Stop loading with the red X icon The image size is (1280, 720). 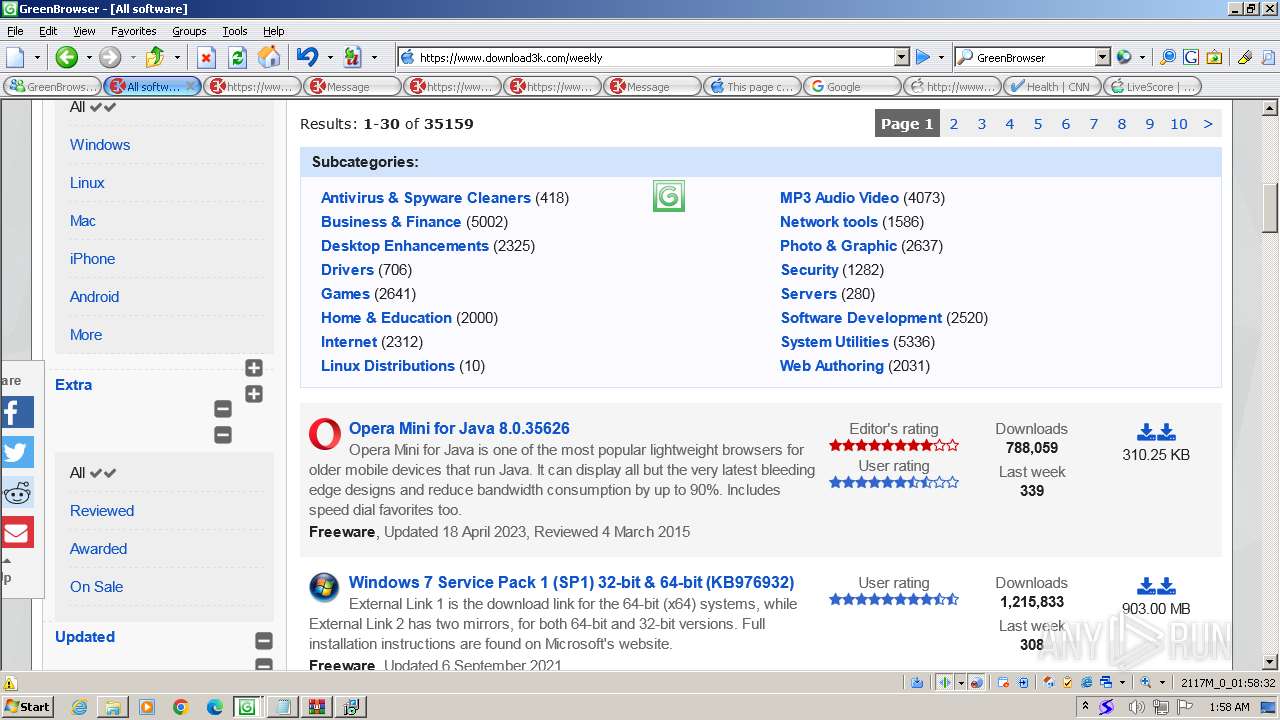[206, 57]
